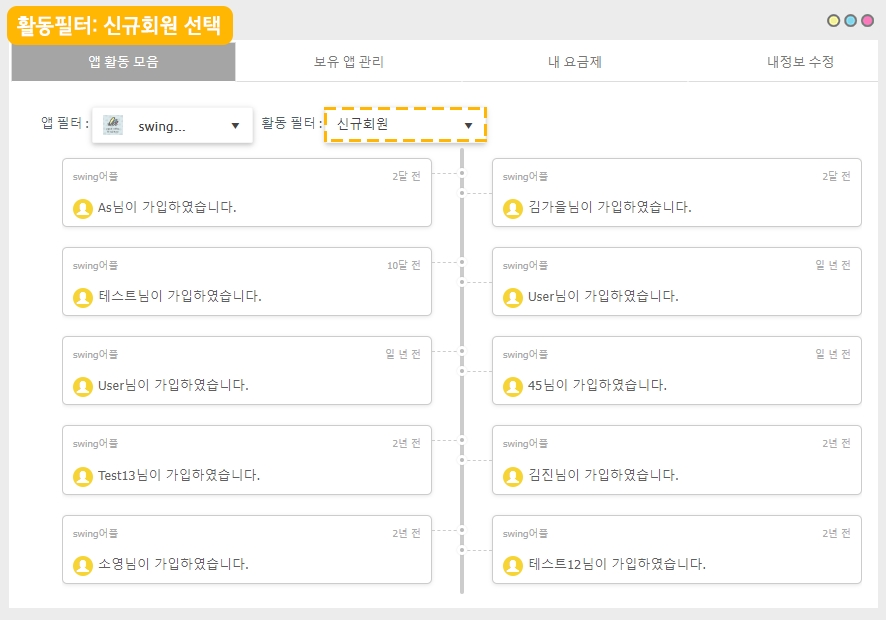Expand the 활동 필터 dropdown set to 신규회원

[404, 125]
